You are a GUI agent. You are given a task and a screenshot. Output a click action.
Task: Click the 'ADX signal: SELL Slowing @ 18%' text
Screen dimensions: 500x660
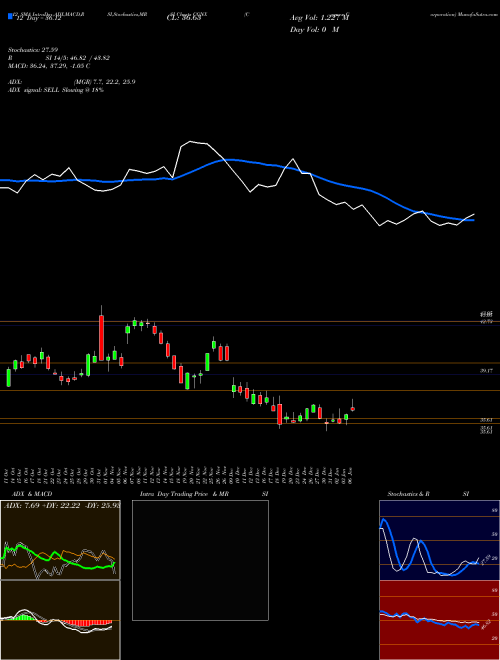pos(56,90)
